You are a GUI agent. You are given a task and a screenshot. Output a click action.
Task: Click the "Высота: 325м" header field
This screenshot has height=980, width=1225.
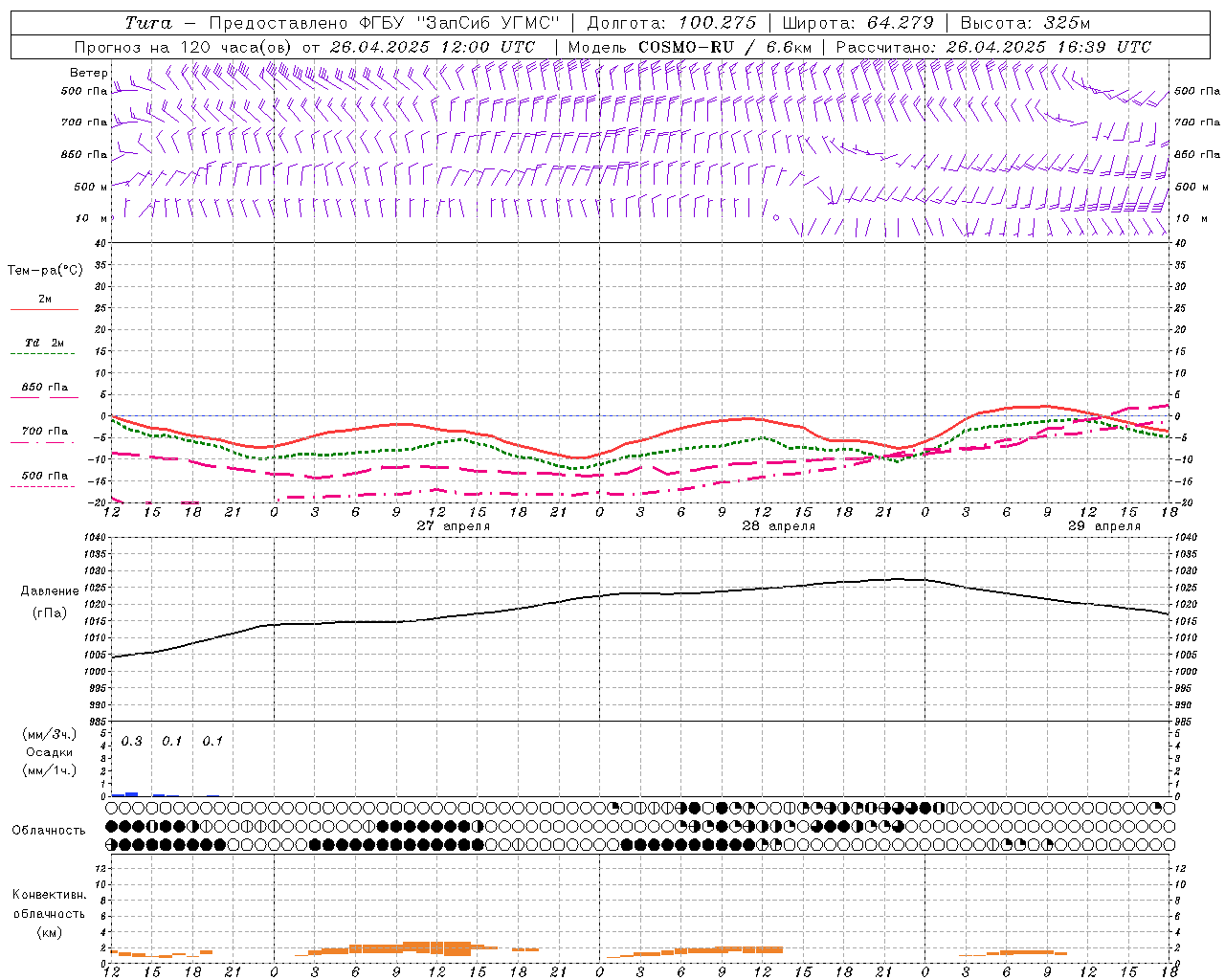(x=1025, y=23)
